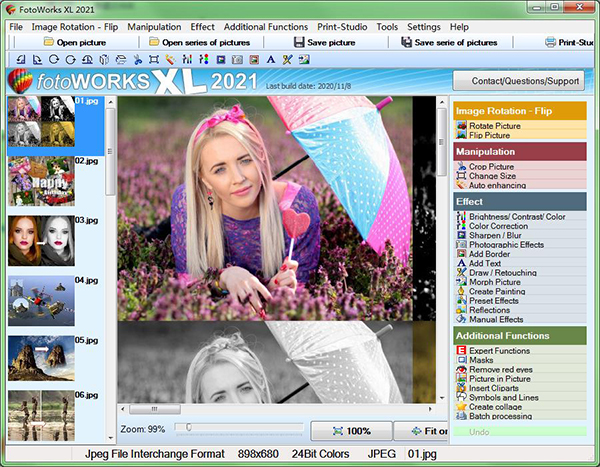Screen dimensions: 600x467
Task: Click the Contact/Questions/Support button
Action: [x=519, y=81]
